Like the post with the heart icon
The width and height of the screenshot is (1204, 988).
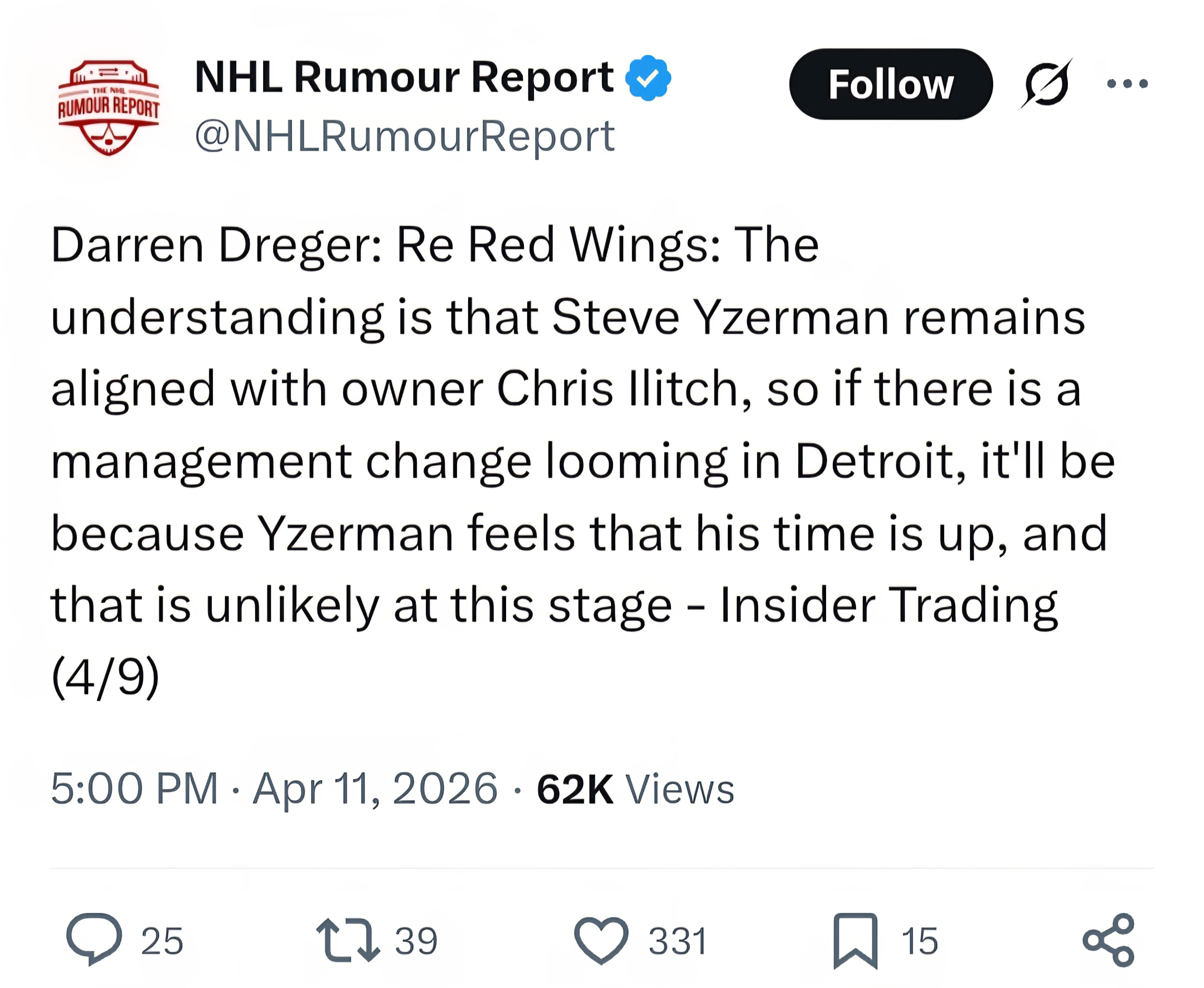(x=601, y=940)
